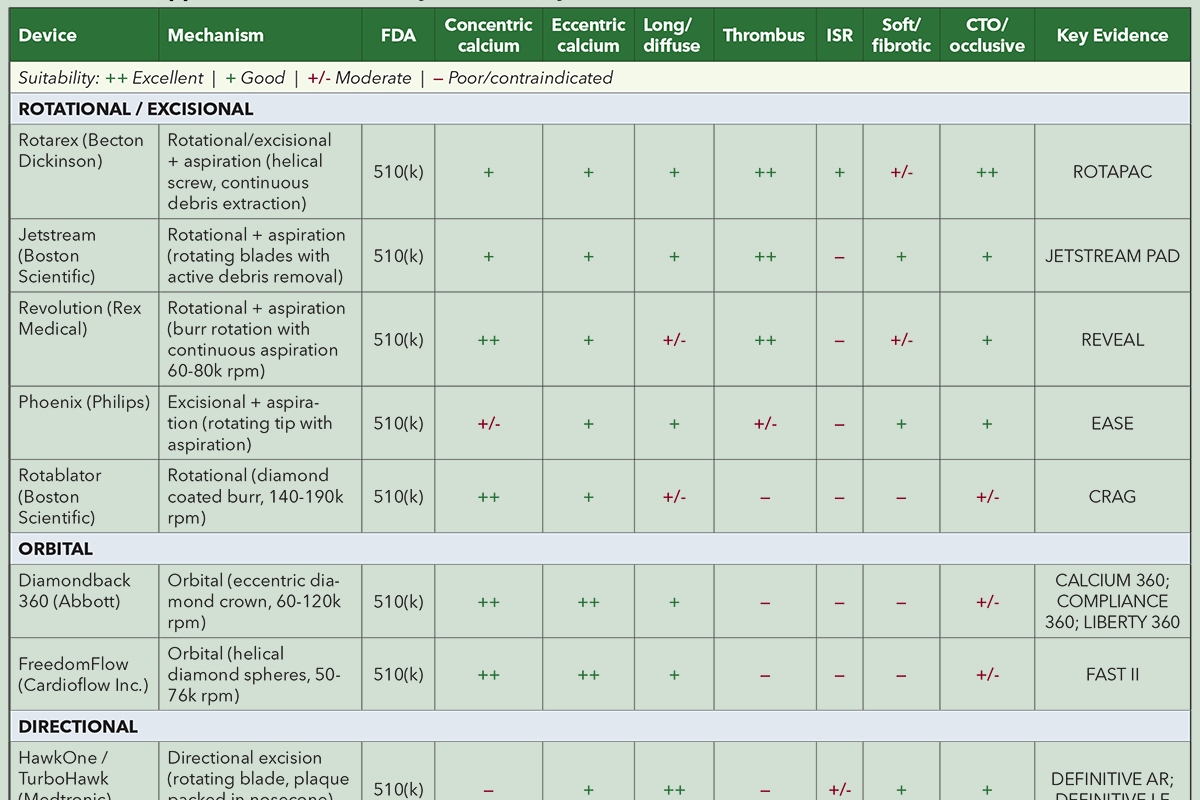The image size is (1200, 800).
Task: Click the Rotarex (Becton Dickinson) device cell
Action: [x=84, y=172]
